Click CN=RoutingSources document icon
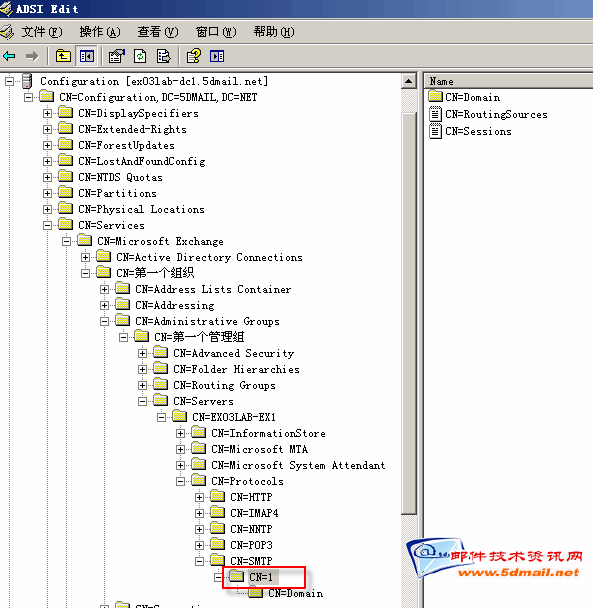This screenshot has height=608, width=593. click(435, 114)
